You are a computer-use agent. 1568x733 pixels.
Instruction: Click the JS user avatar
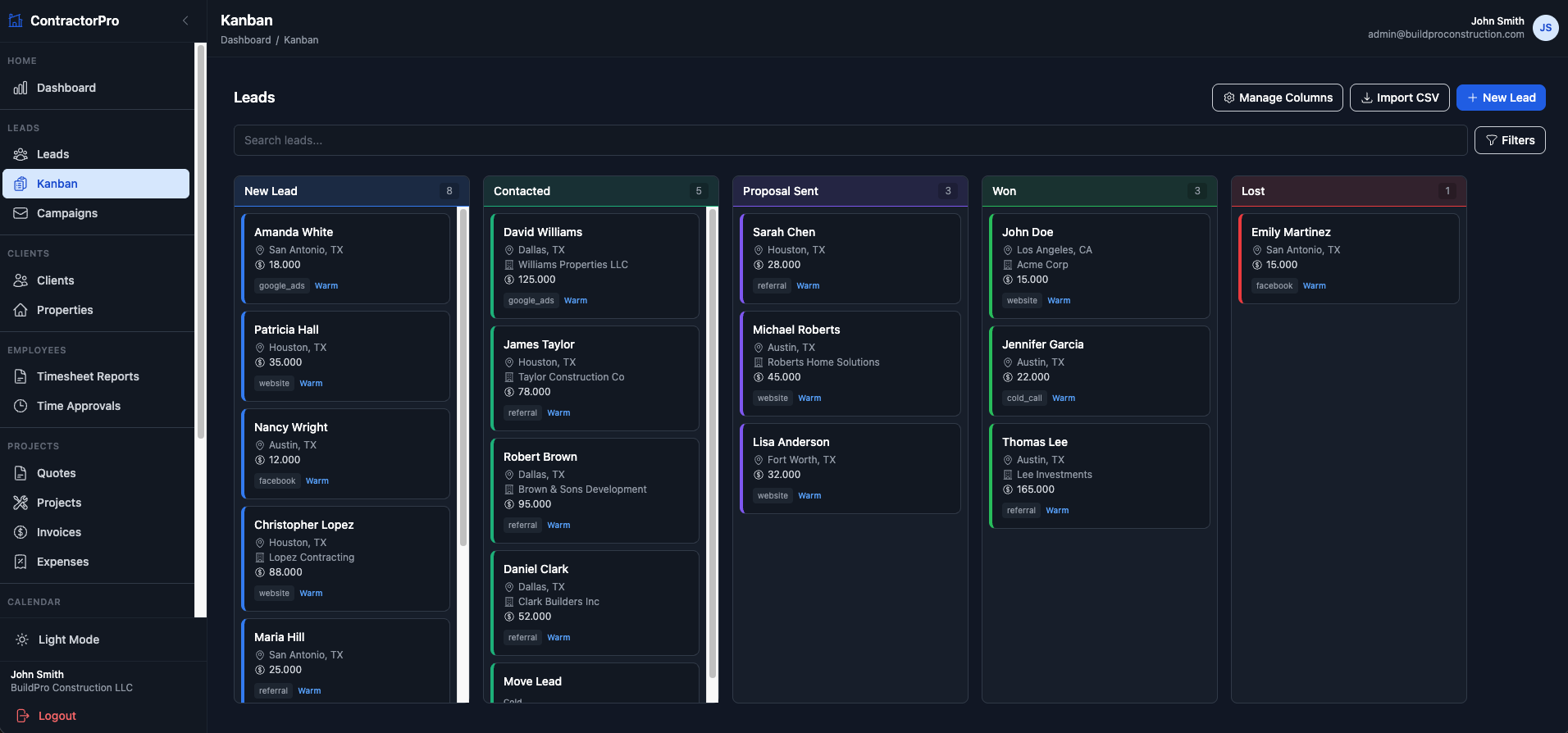click(1545, 28)
